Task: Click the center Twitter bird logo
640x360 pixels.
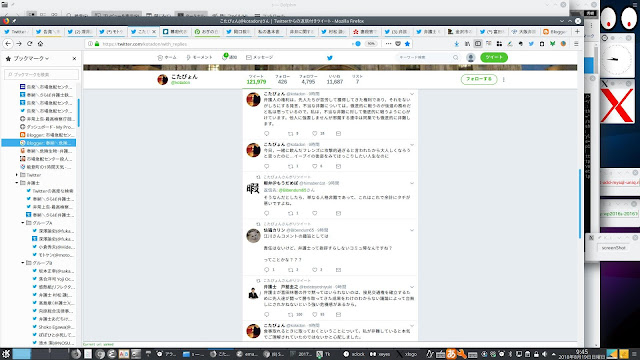Action: 330,58
